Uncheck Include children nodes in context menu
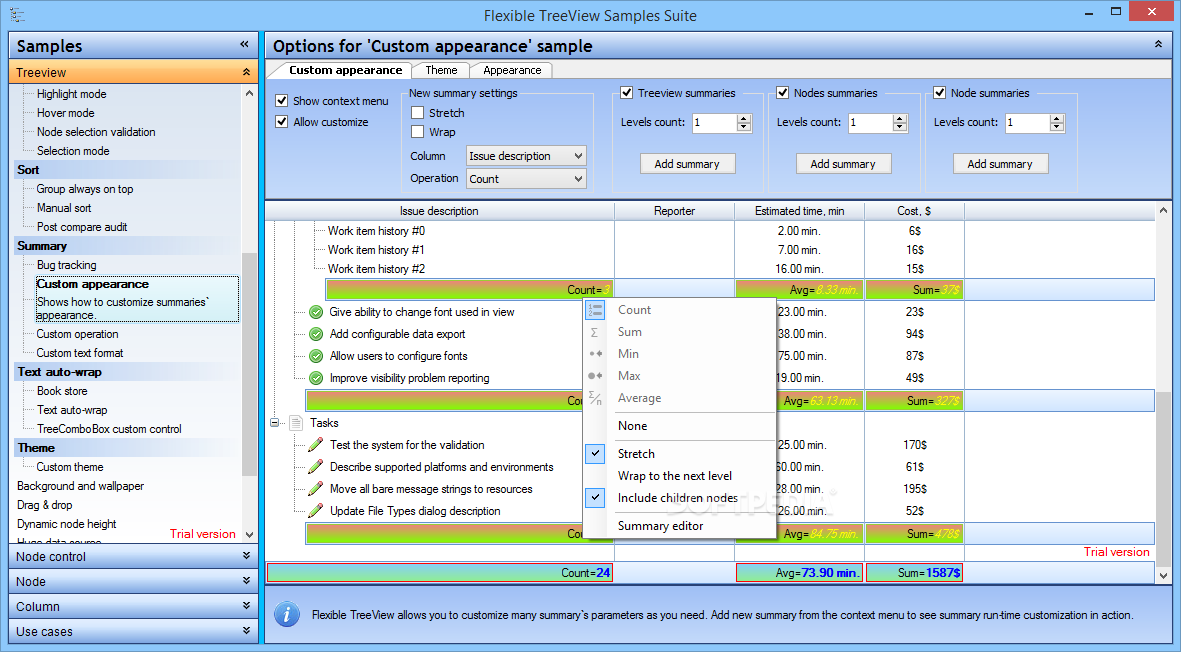1181x652 pixels. click(x=595, y=498)
